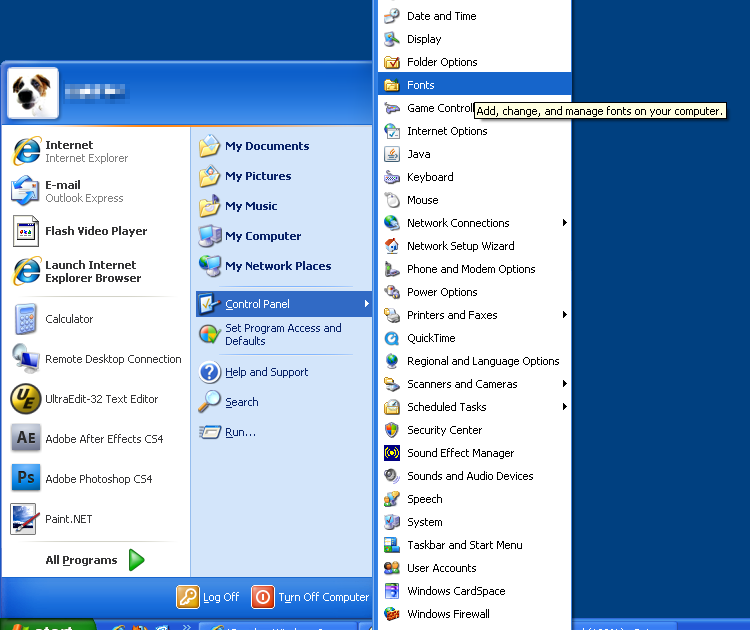
Task: Open My Music folder icon
Action: (x=209, y=206)
